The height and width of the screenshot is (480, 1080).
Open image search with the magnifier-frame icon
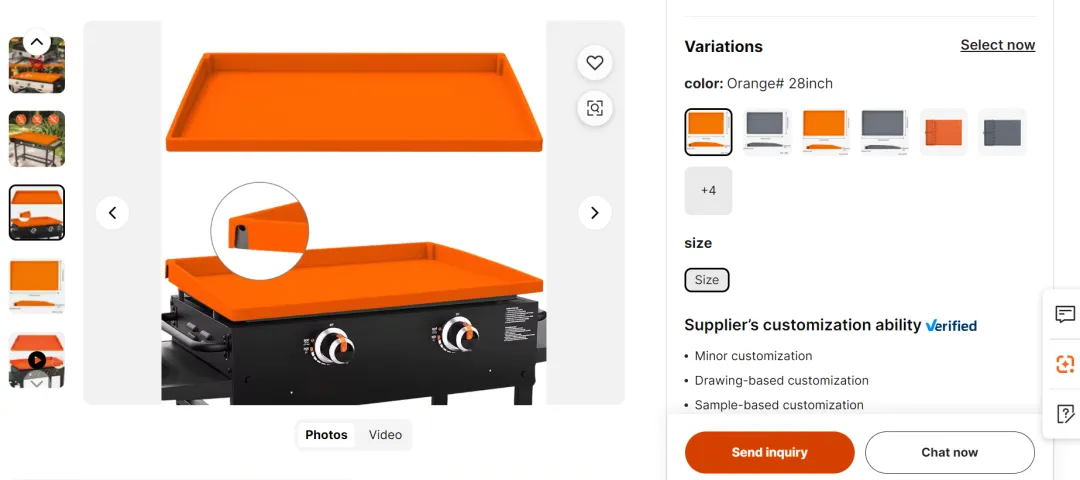coord(594,108)
